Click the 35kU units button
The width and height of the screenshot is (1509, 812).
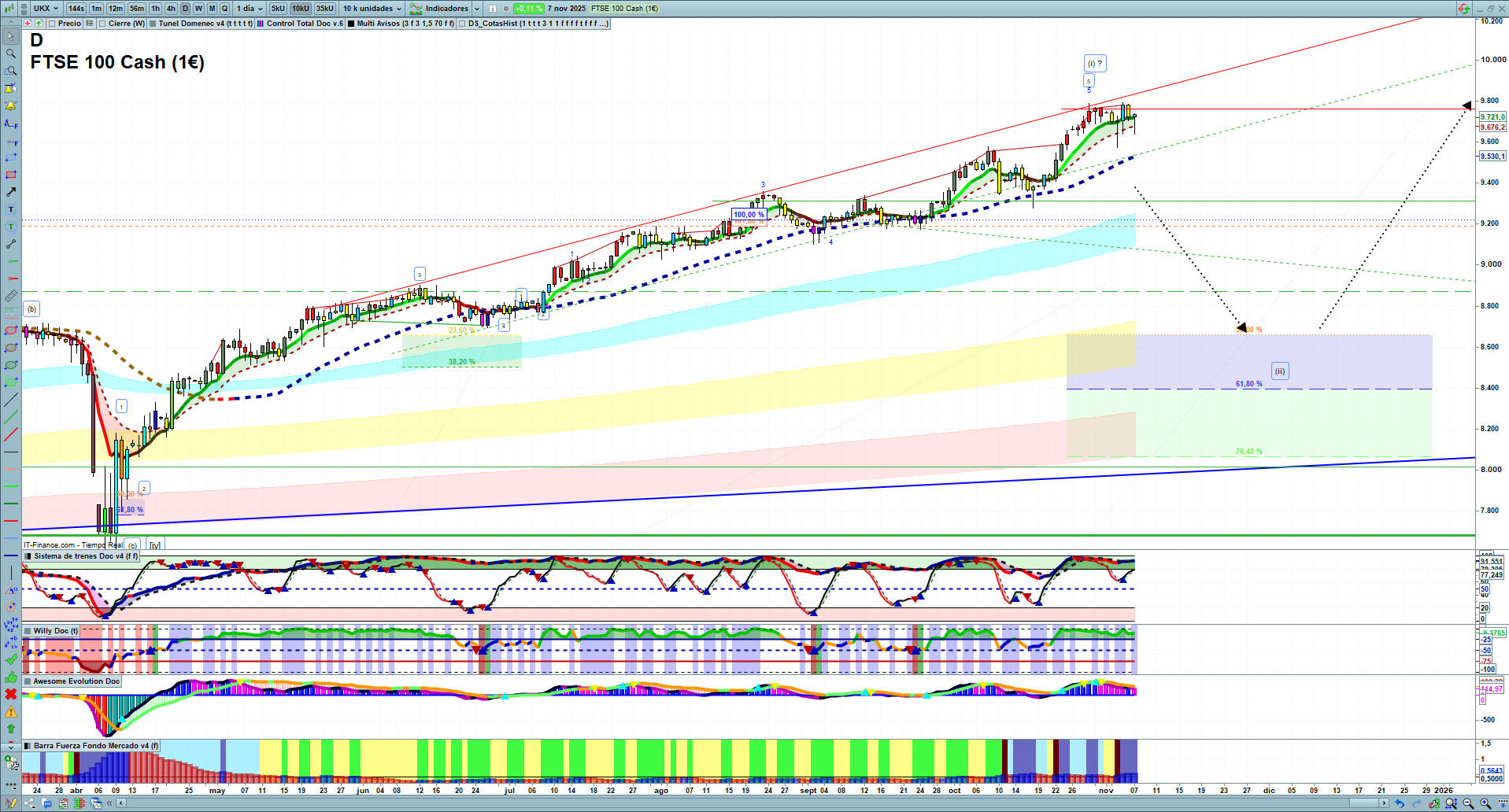(x=325, y=9)
